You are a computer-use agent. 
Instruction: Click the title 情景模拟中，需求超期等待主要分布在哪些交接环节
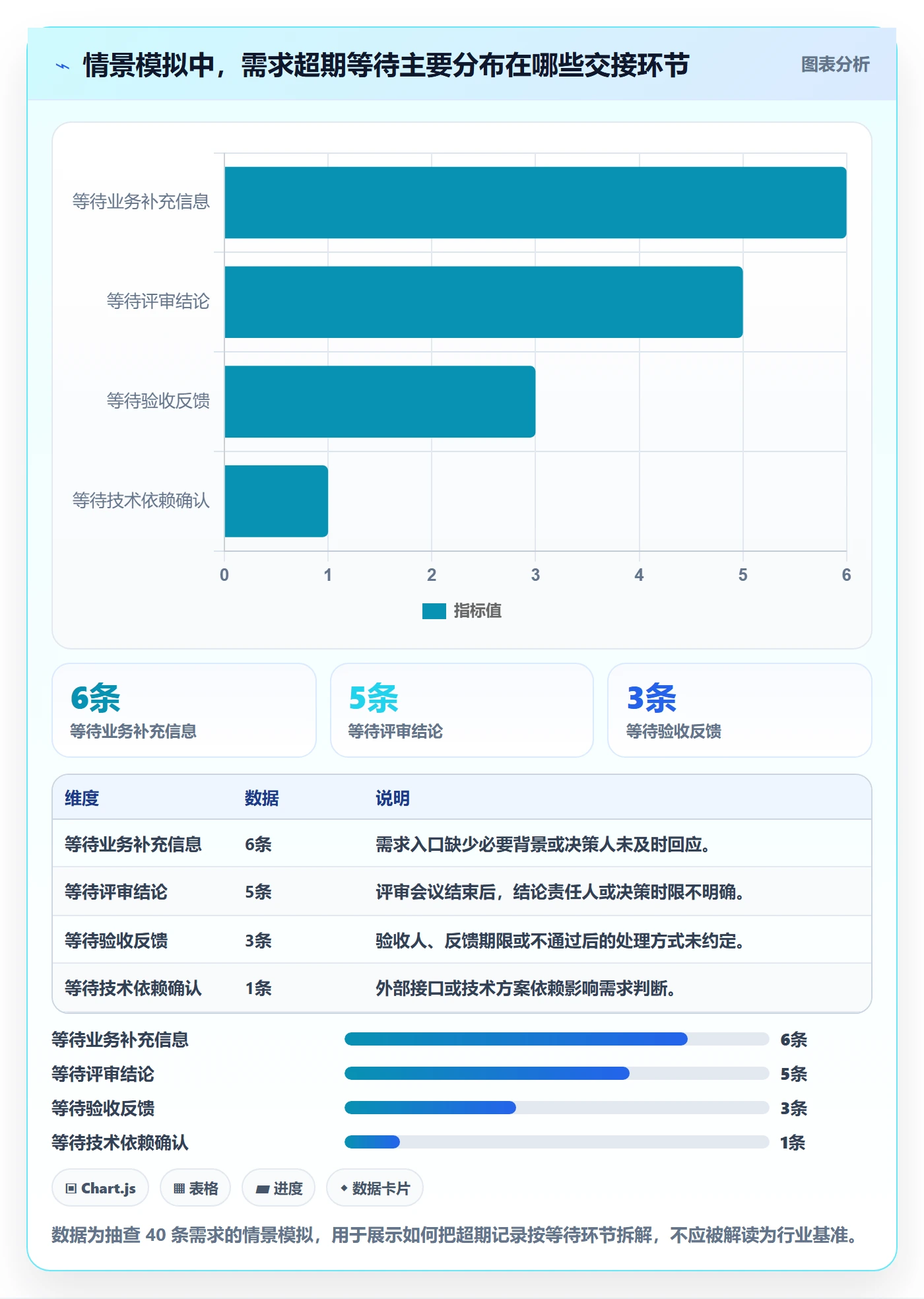[386, 65]
